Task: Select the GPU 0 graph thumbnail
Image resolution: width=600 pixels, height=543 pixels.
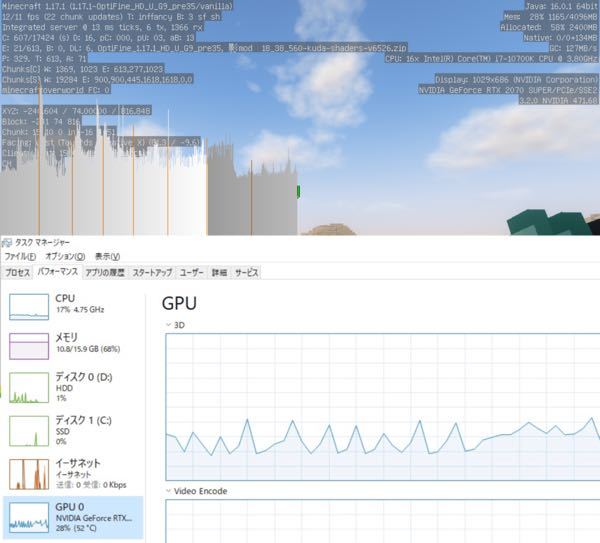Action: (x=29, y=518)
